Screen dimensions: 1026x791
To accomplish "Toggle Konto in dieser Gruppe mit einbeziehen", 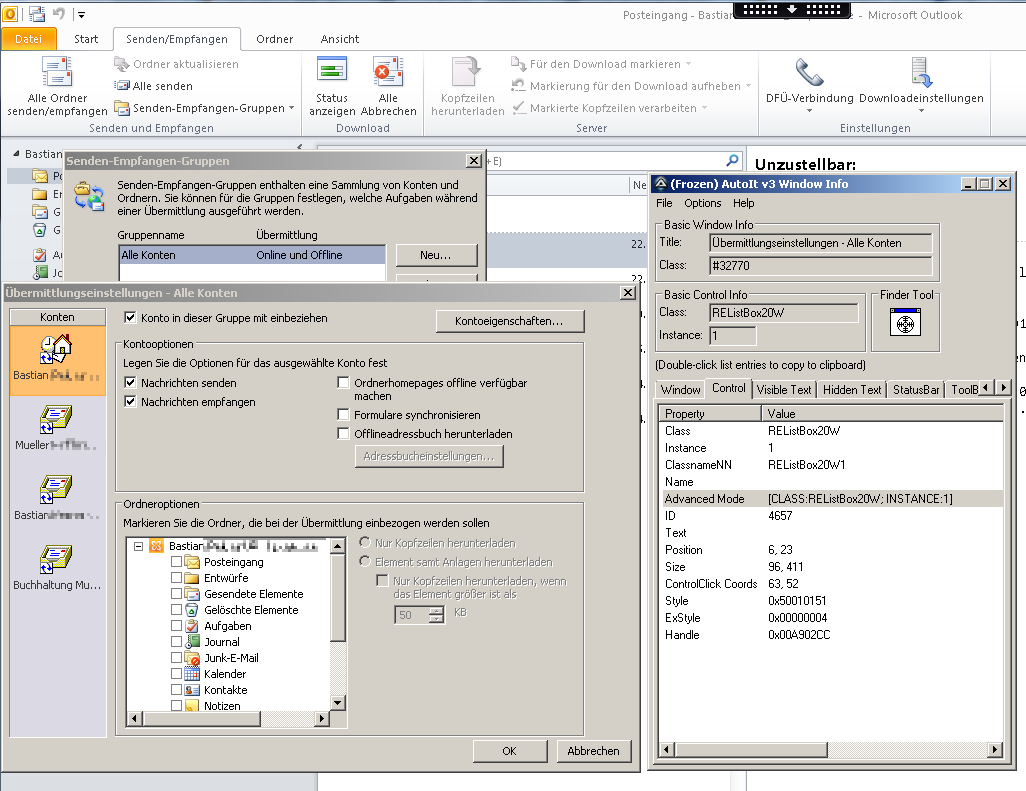I will (130, 318).
